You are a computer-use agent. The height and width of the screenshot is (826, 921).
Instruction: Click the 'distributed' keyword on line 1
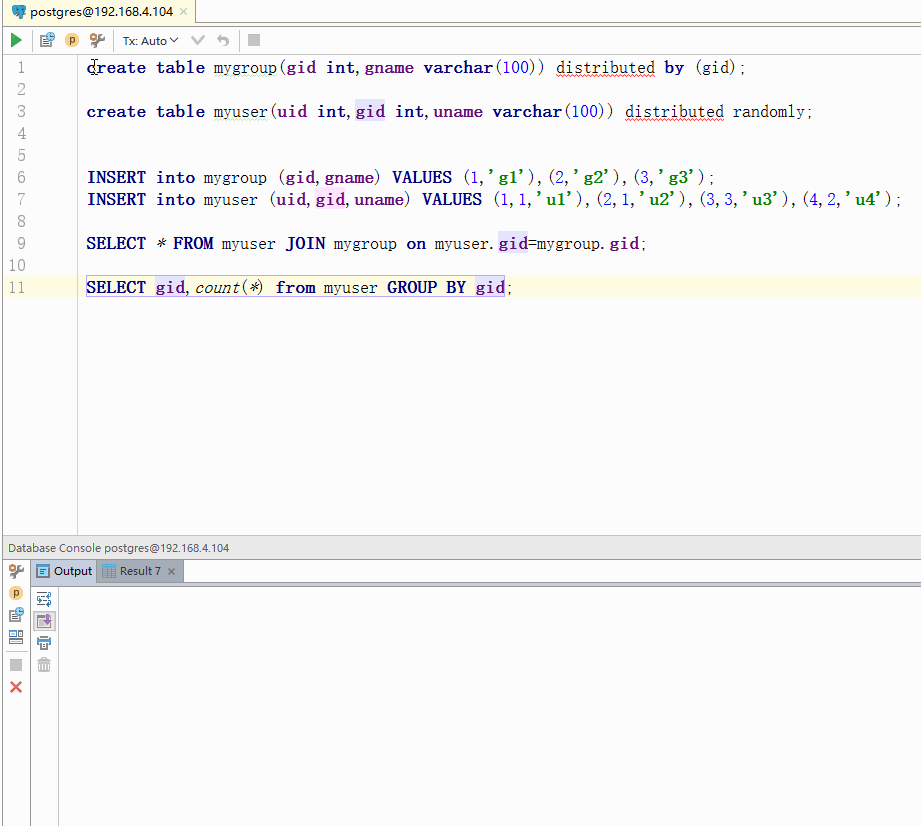605,68
